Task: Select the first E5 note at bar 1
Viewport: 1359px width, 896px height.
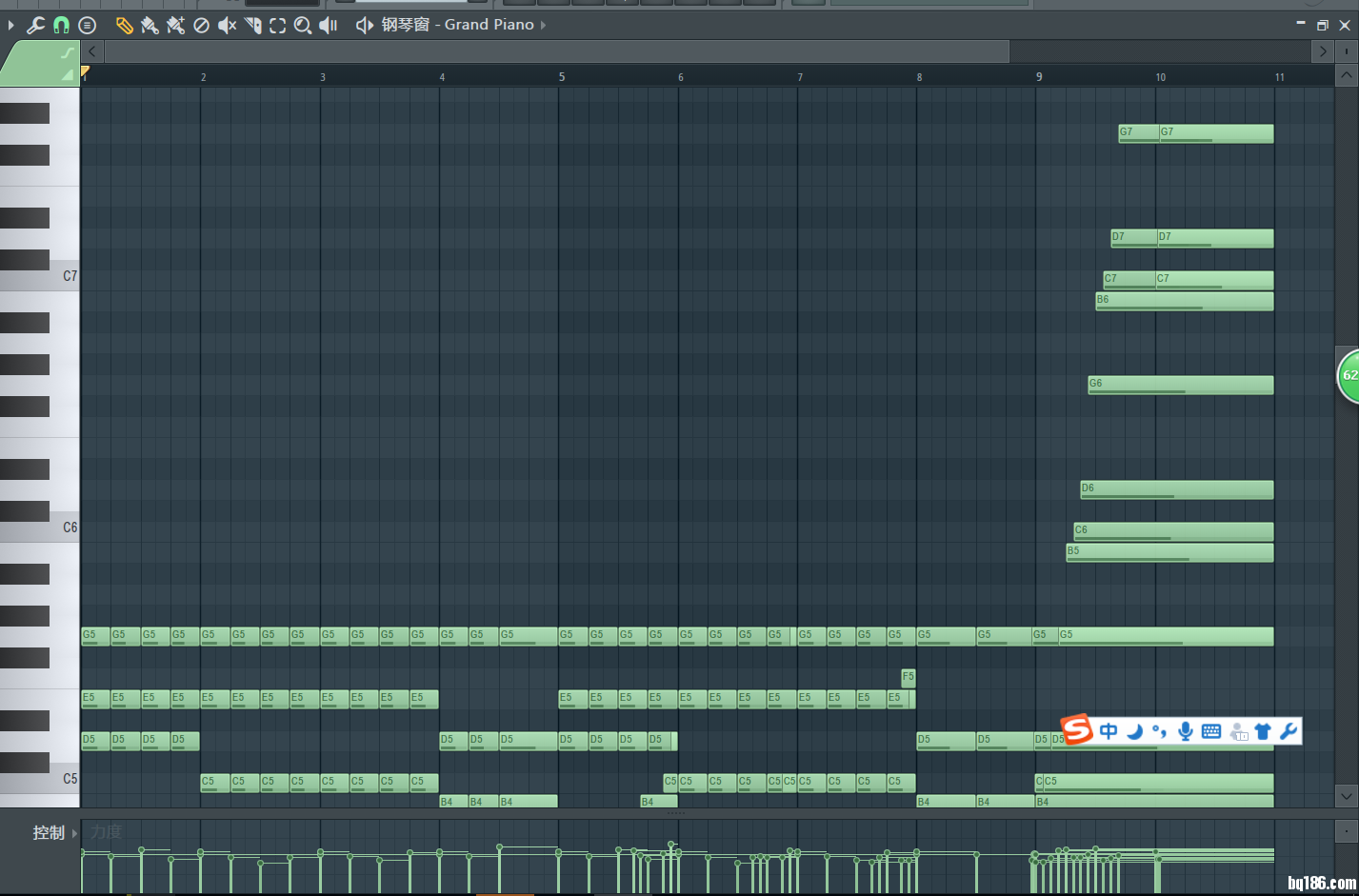Action: [95, 699]
